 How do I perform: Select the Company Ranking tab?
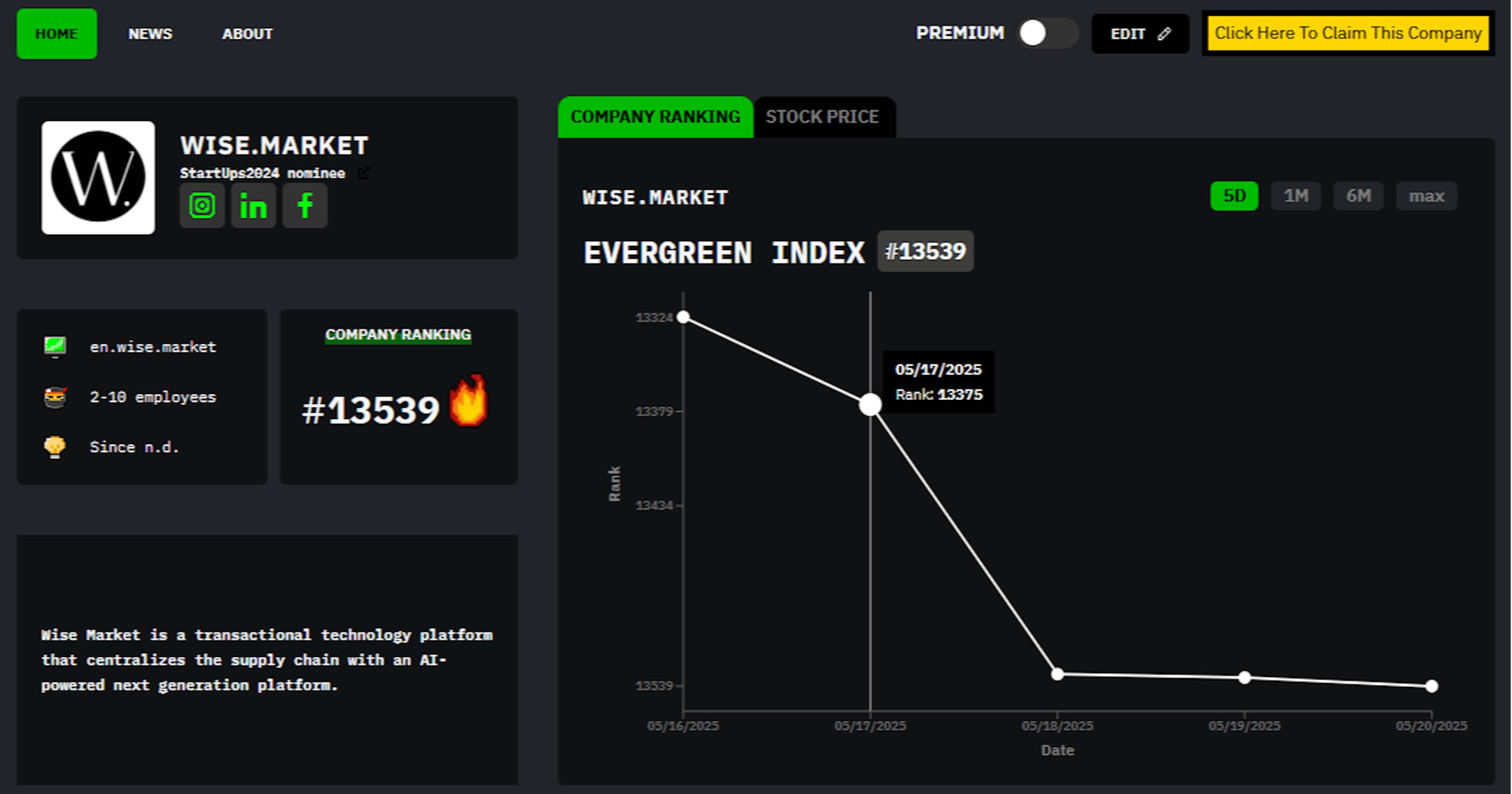click(655, 117)
